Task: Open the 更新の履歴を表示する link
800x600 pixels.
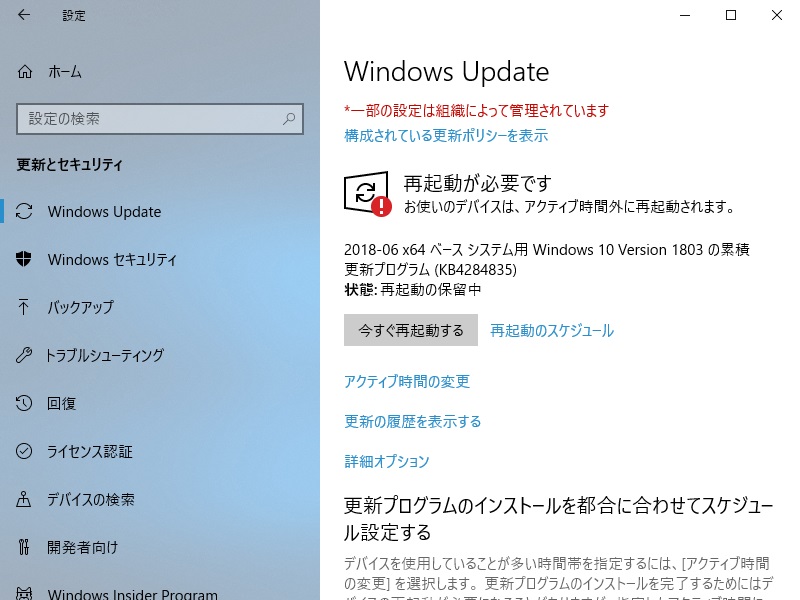Action: point(413,421)
